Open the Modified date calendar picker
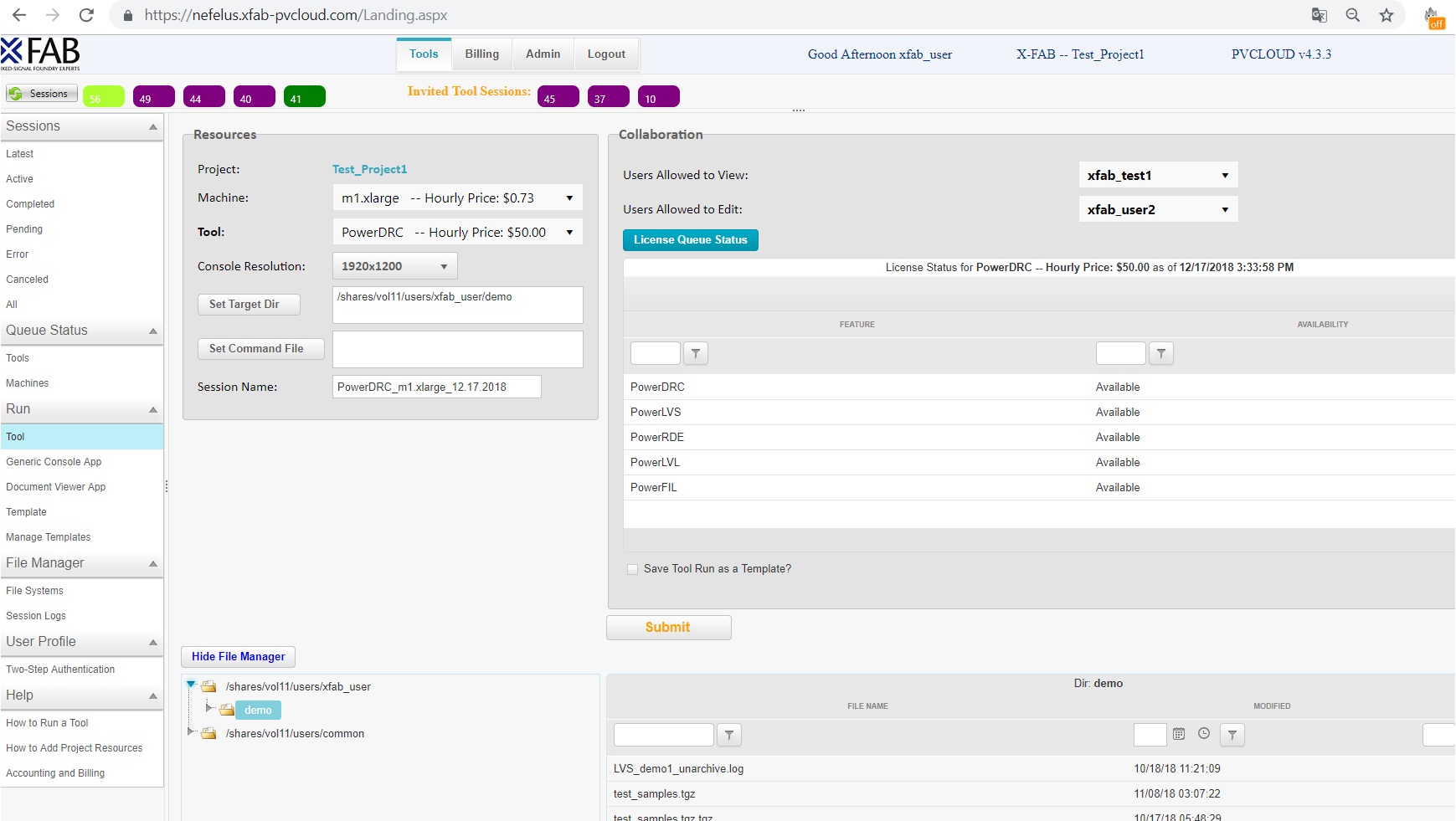 click(x=1179, y=734)
